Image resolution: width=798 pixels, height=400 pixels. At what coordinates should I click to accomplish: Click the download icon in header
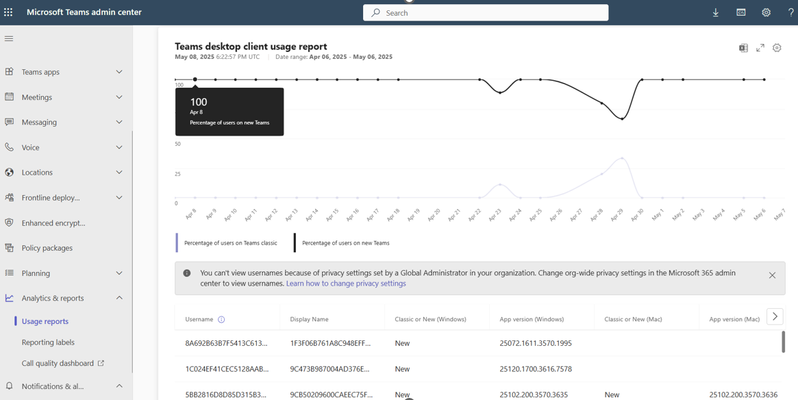click(716, 13)
